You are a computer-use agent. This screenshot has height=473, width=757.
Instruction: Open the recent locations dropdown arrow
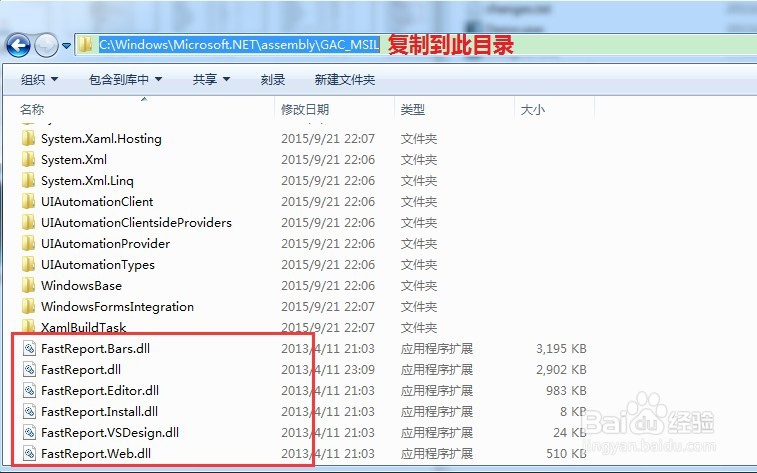point(67,46)
